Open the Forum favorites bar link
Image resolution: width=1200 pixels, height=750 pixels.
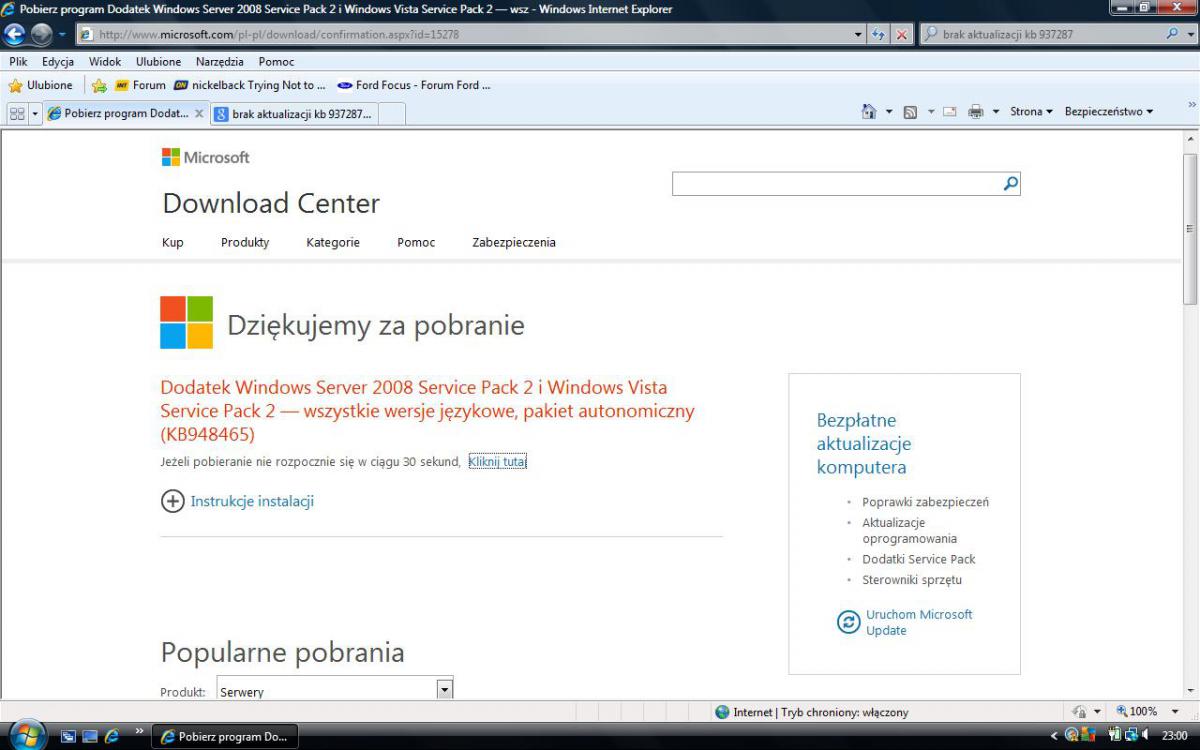[140, 86]
